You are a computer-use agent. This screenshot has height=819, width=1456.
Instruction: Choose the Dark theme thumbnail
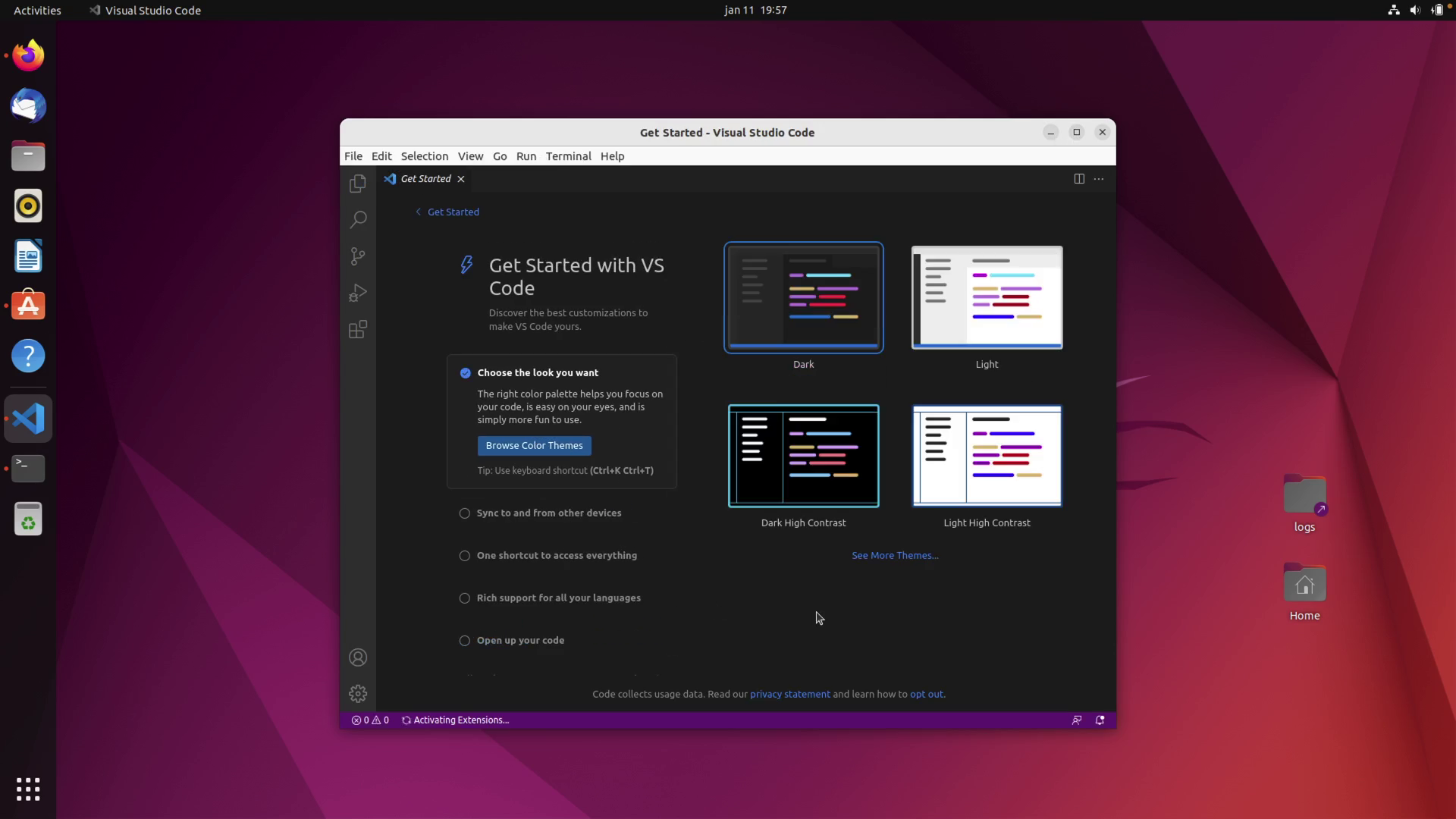[804, 298]
